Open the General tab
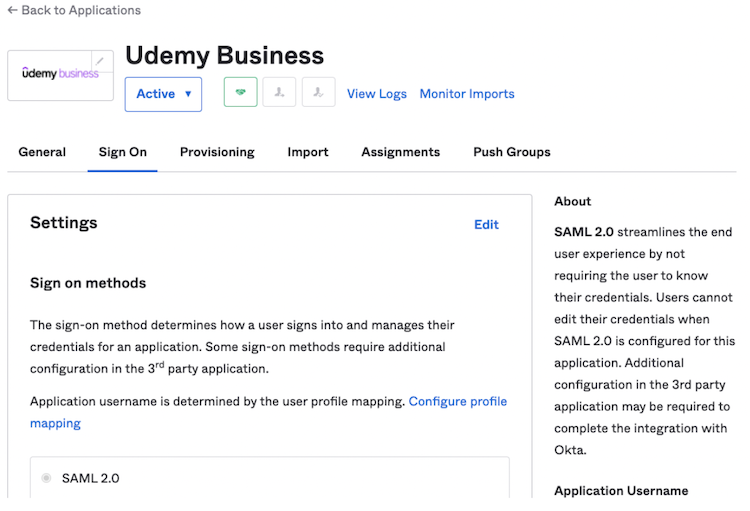Viewport: 750px width, 511px height. (42, 152)
